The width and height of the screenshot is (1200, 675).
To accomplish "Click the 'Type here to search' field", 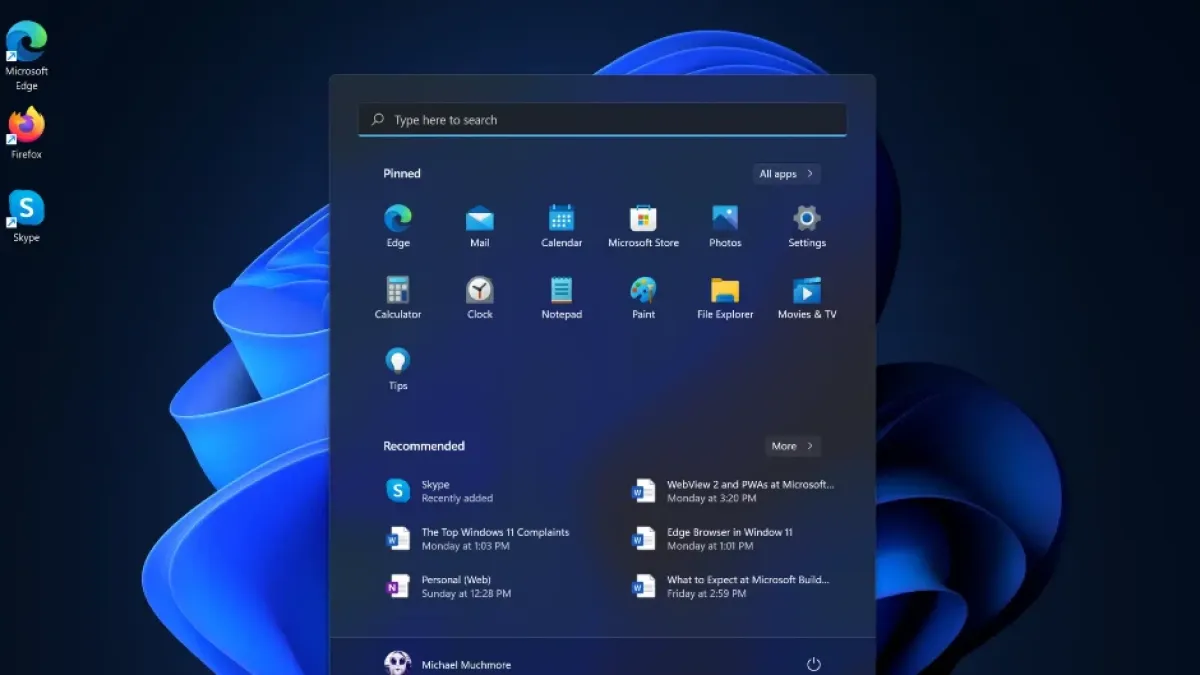I will (602, 119).
